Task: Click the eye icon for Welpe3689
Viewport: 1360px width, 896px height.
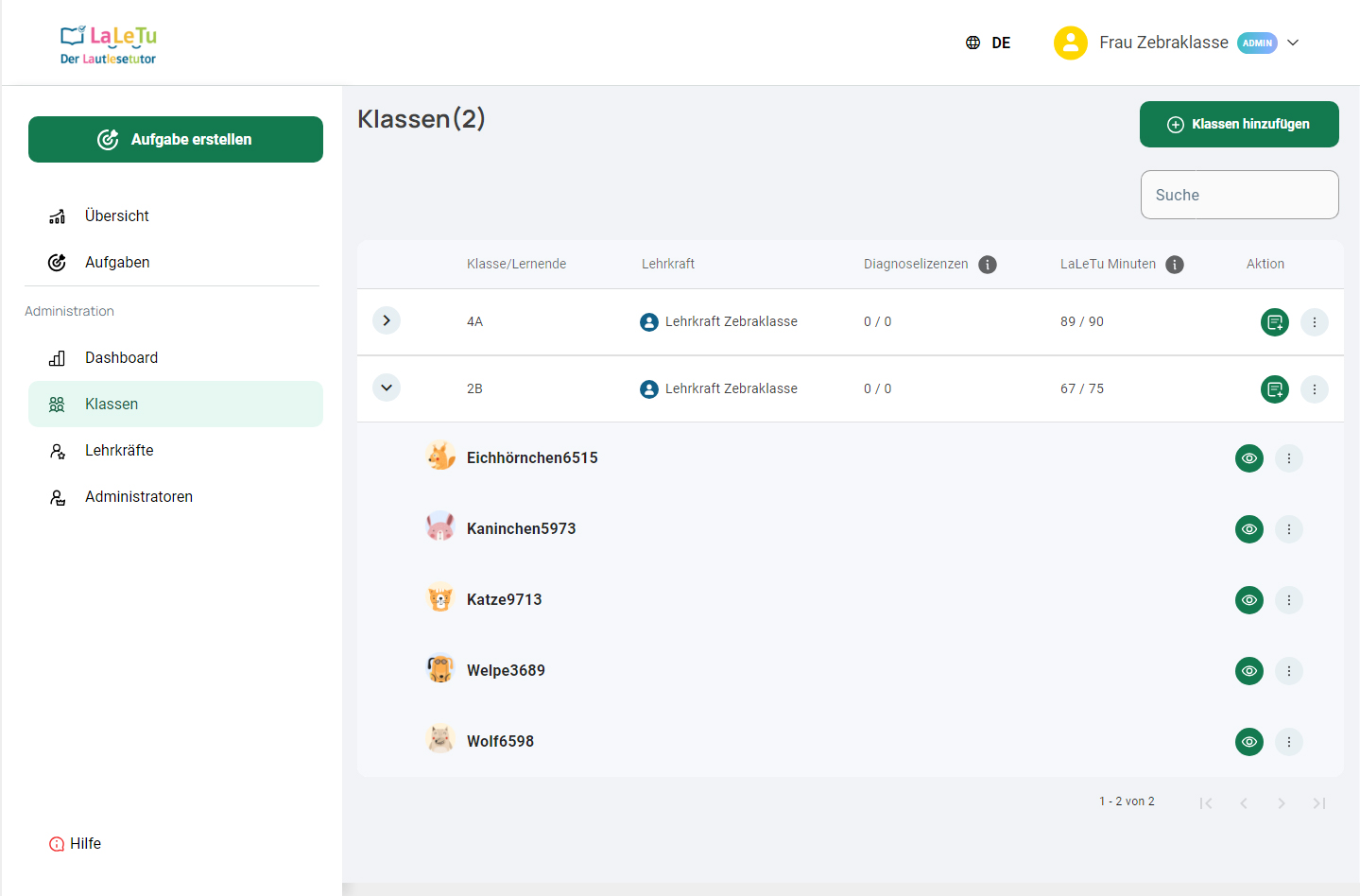Action: tap(1248, 671)
